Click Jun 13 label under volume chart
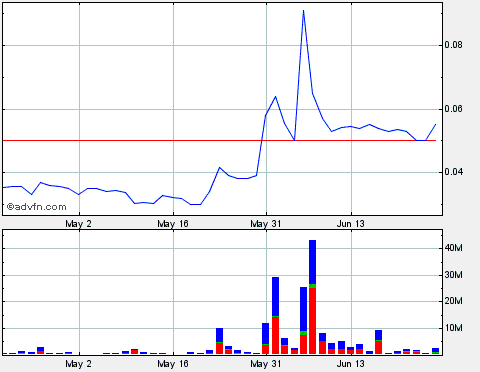480x372 pixels. pyautogui.click(x=350, y=364)
